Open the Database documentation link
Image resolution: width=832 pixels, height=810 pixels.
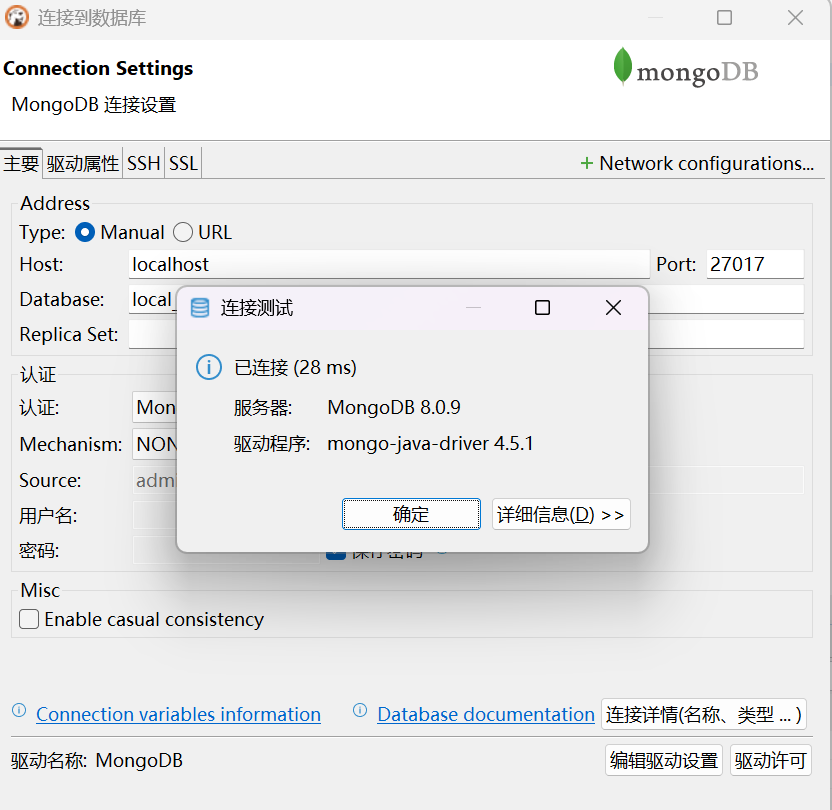point(485,714)
